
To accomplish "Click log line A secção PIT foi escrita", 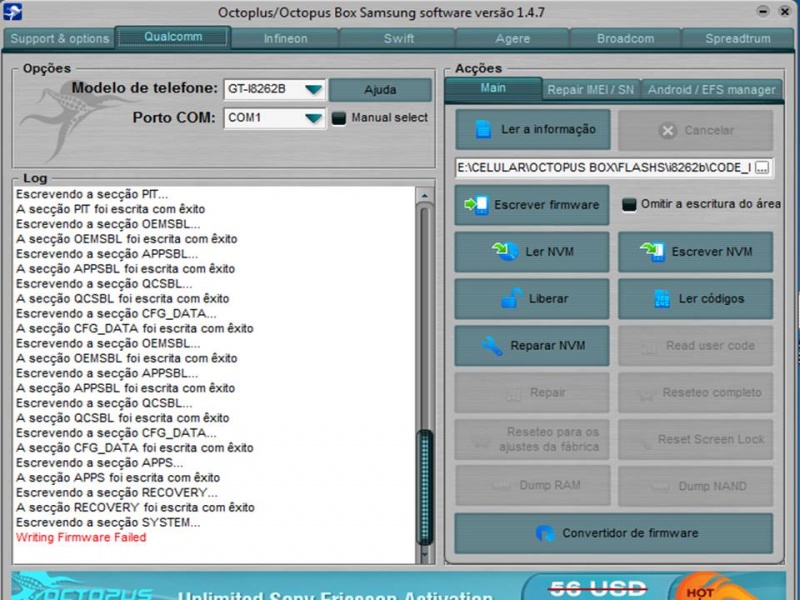I will (x=110, y=209).
